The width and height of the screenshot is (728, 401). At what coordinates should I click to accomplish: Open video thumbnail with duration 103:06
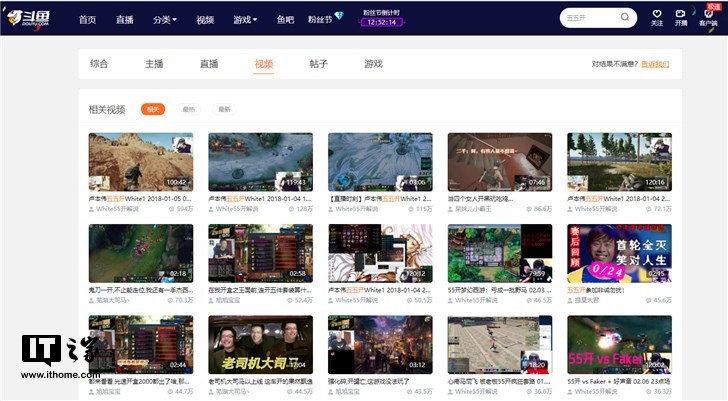[380, 162]
